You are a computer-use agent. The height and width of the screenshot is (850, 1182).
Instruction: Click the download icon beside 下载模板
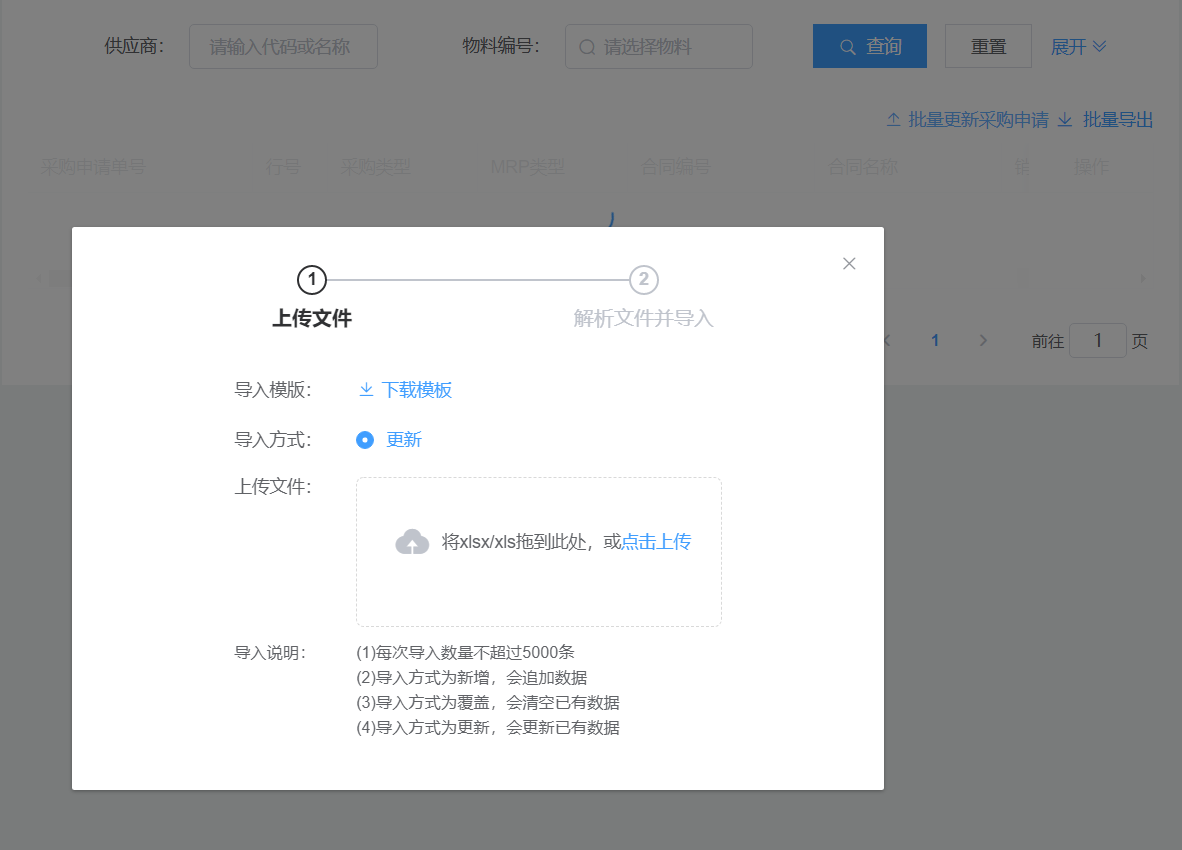click(x=366, y=390)
